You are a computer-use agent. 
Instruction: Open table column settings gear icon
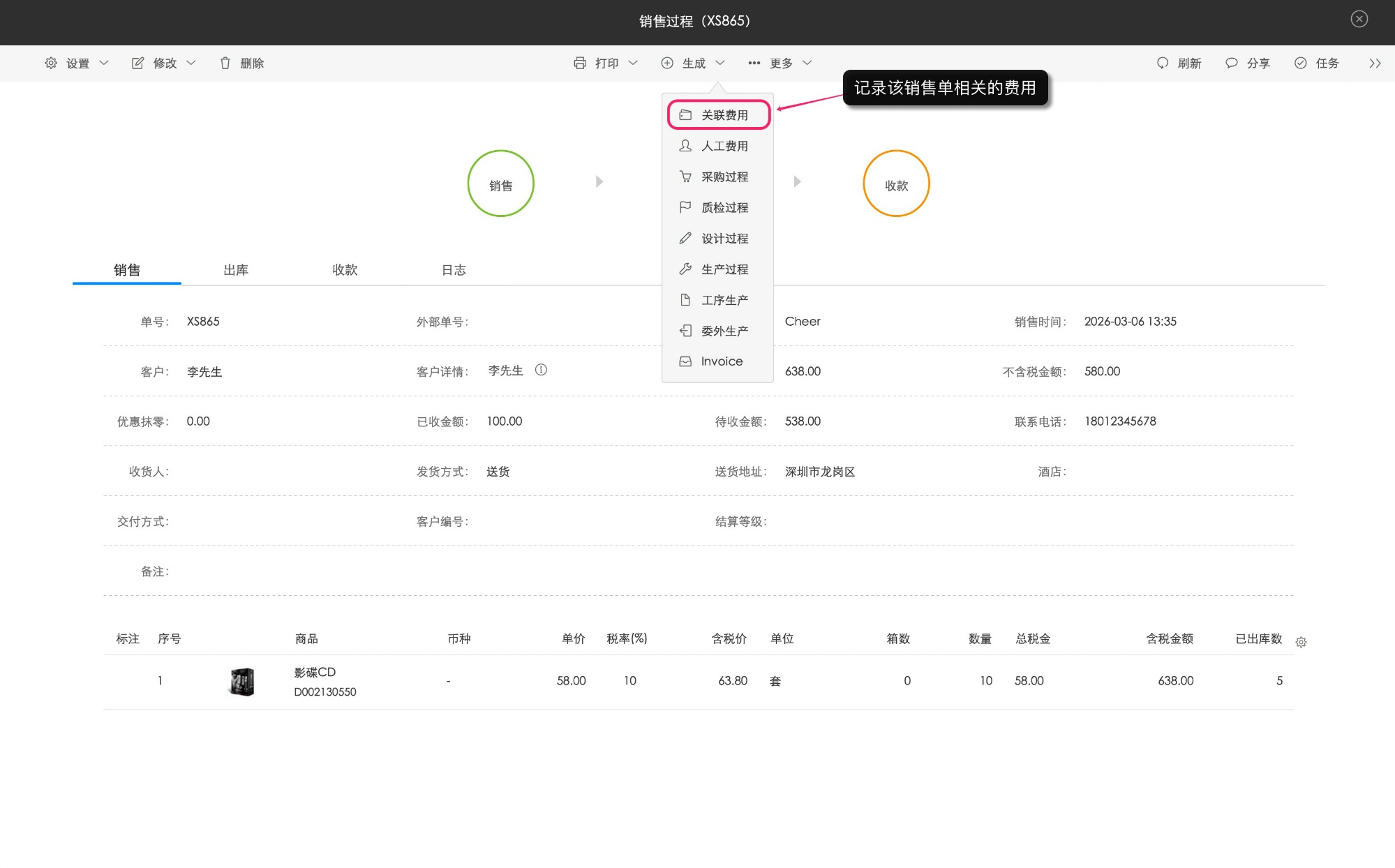pos(1301,642)
